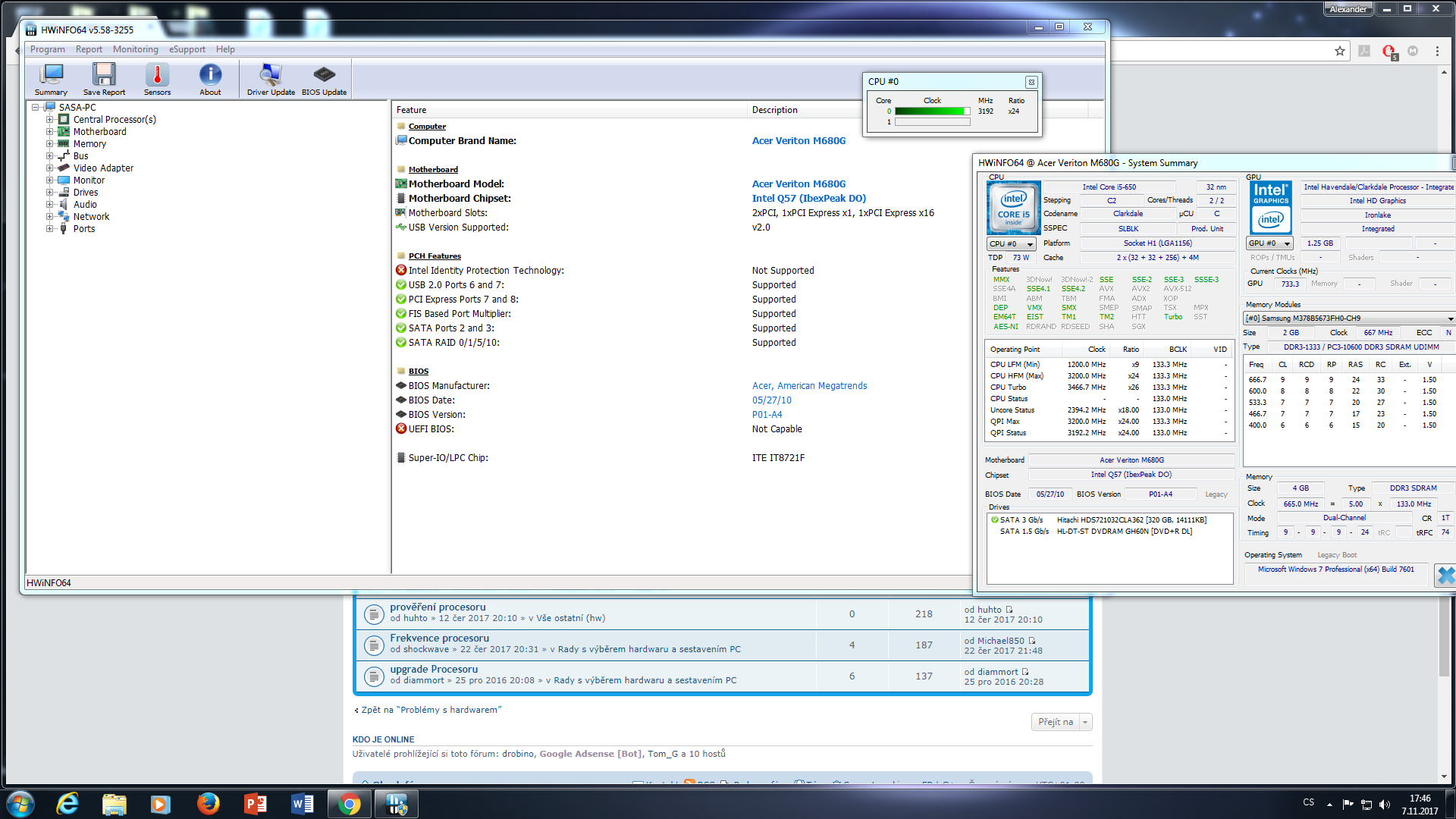Select the Audio tree item
This screenshot has width=1456, height=819.
click(85, 205)
